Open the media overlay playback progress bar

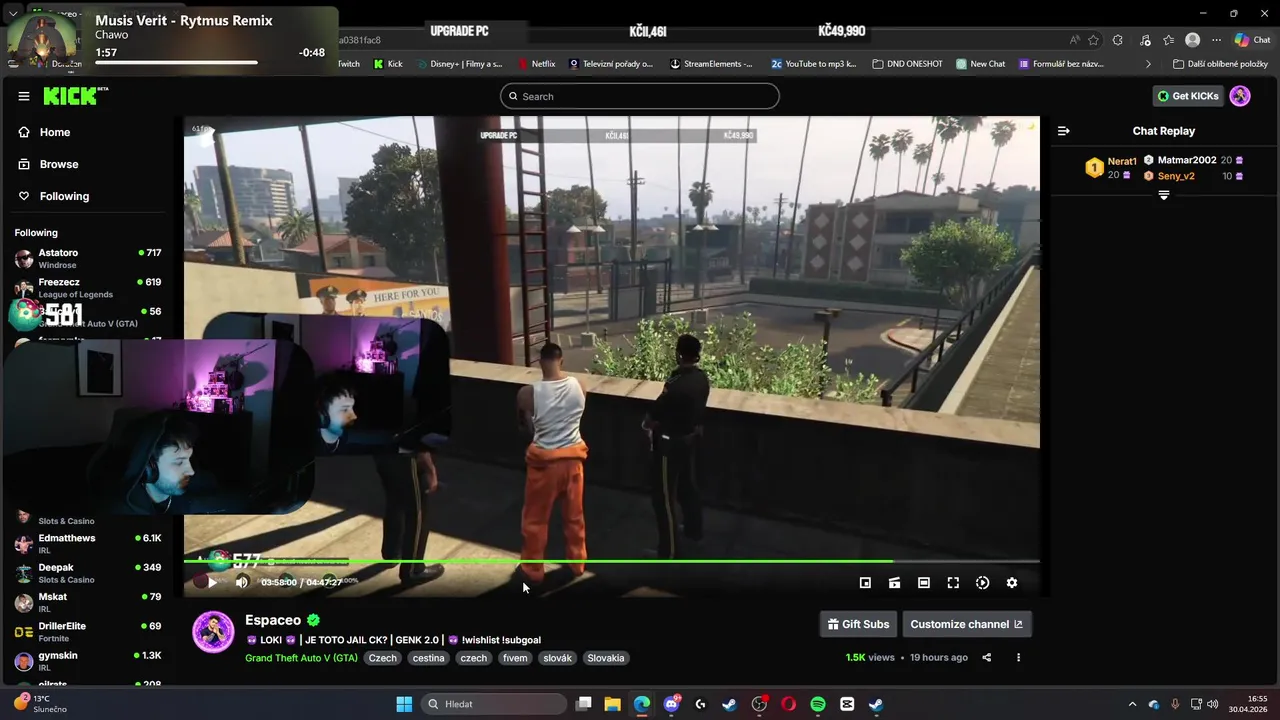point(176,63)
